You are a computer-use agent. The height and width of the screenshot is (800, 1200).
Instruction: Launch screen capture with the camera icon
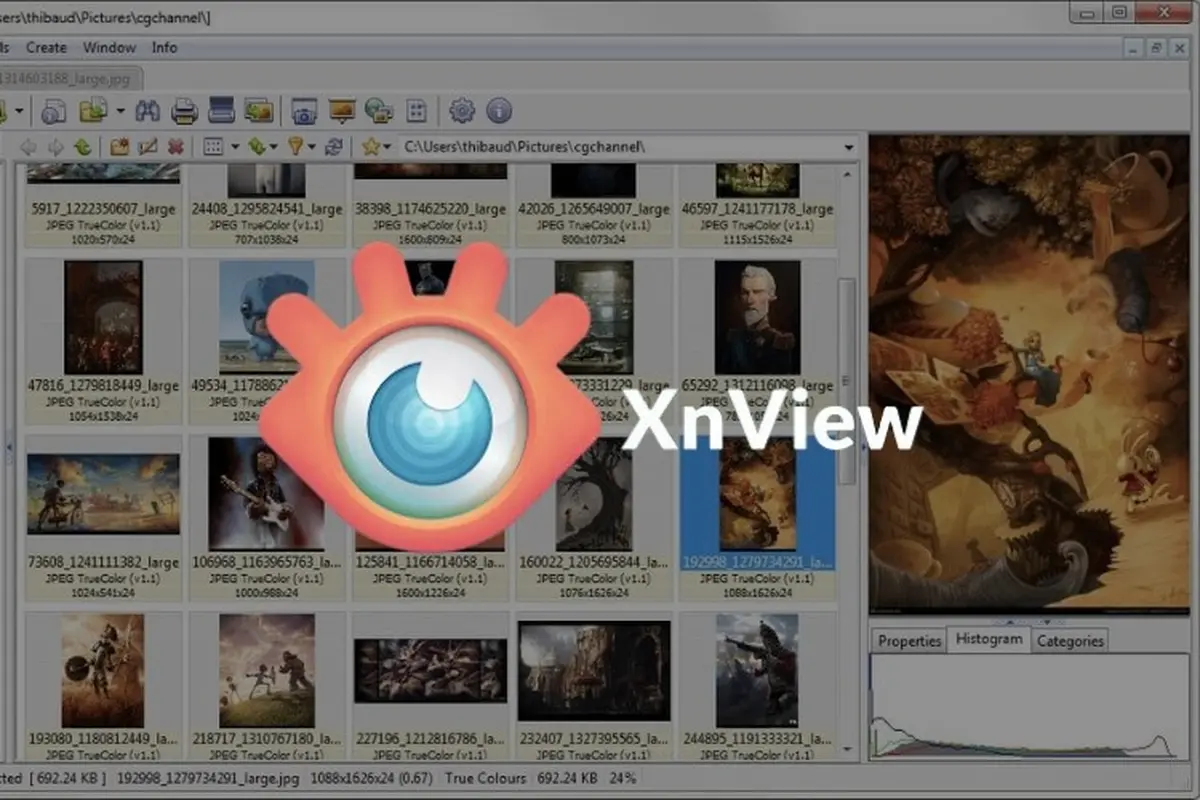pyautogui.click(x=303, y=111)
